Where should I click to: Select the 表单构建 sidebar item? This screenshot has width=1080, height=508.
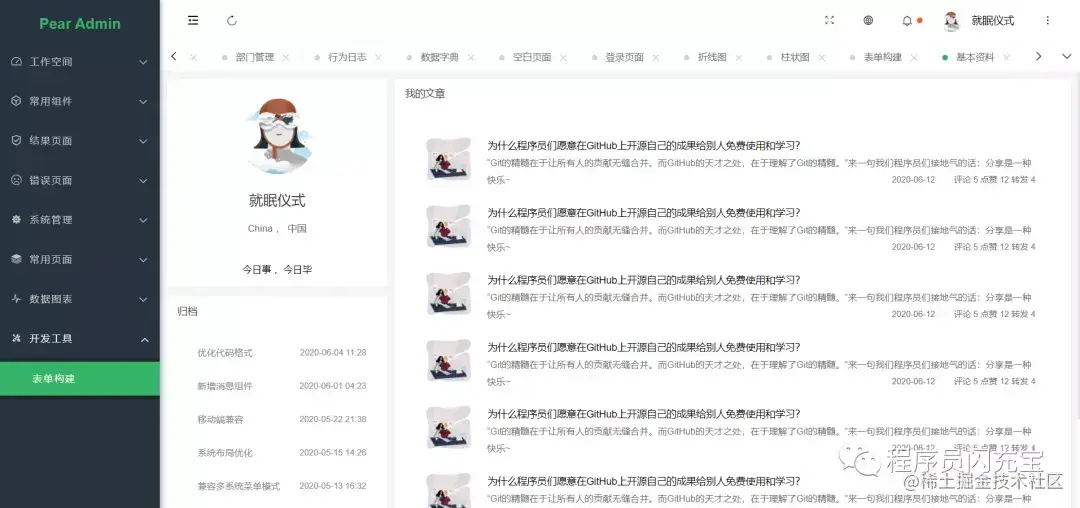[x=80, y=379]
